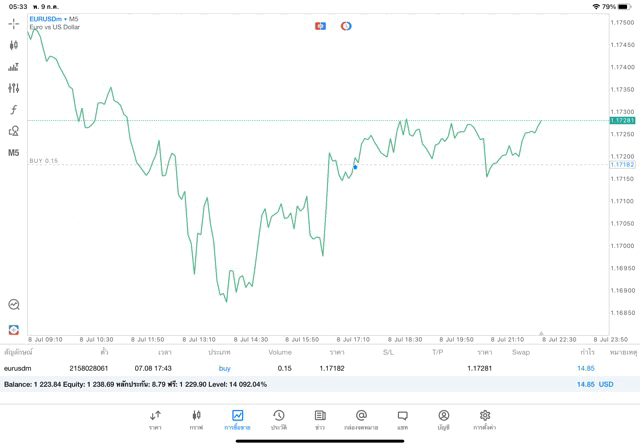Switch to the ราคา quotes tab
The height and width of the screenshot is (447, 640).
(x=155, y=419)
